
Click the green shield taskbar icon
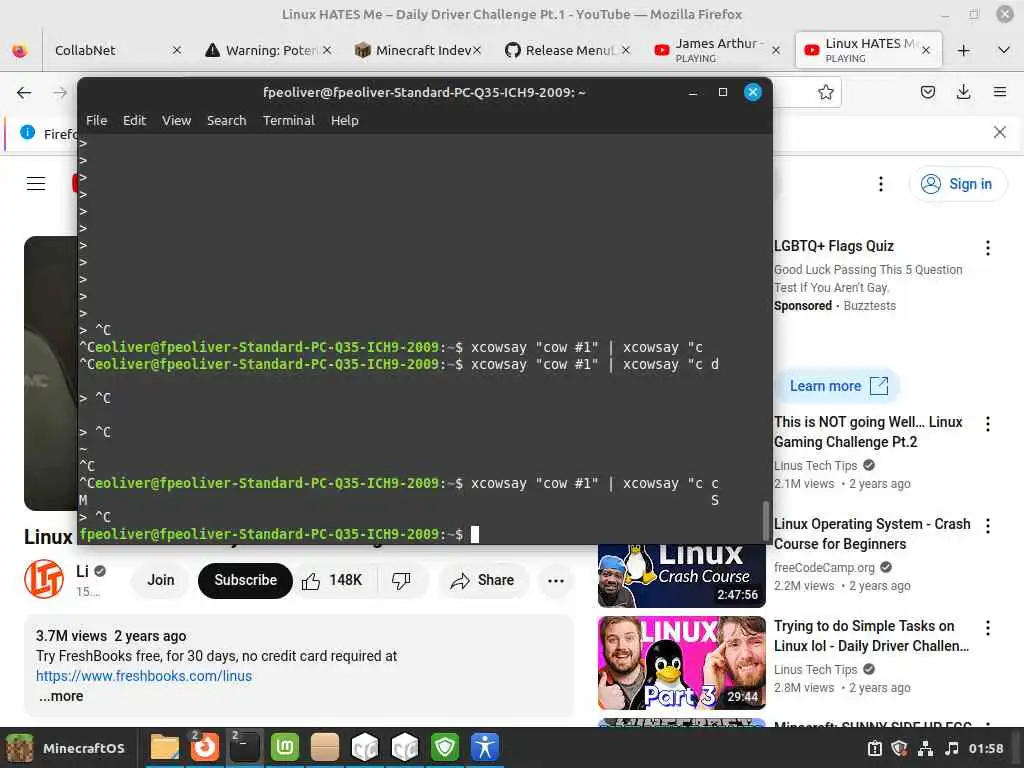pos(445,747)
